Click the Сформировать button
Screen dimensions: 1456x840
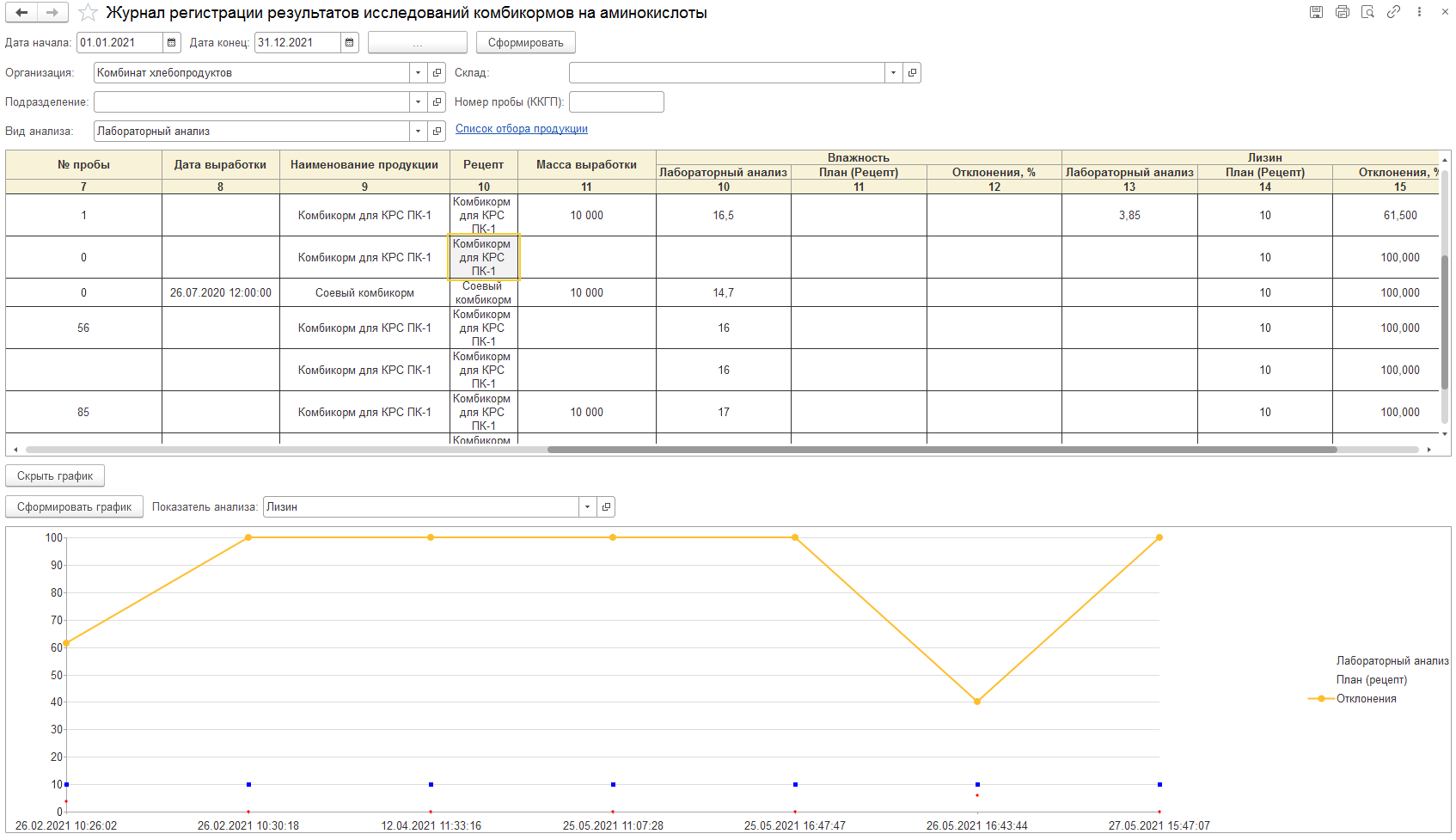tap(526, 43)
